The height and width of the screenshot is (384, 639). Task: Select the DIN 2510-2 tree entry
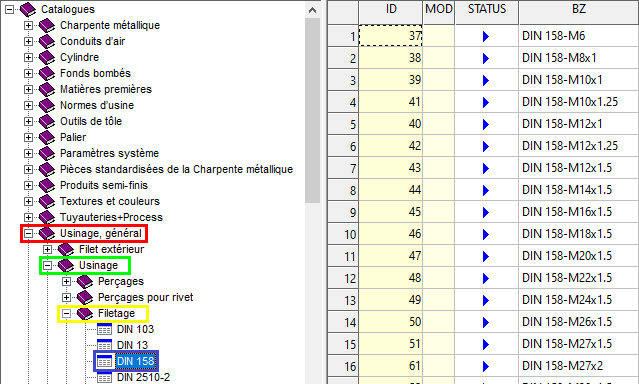[x=143, y=377]
